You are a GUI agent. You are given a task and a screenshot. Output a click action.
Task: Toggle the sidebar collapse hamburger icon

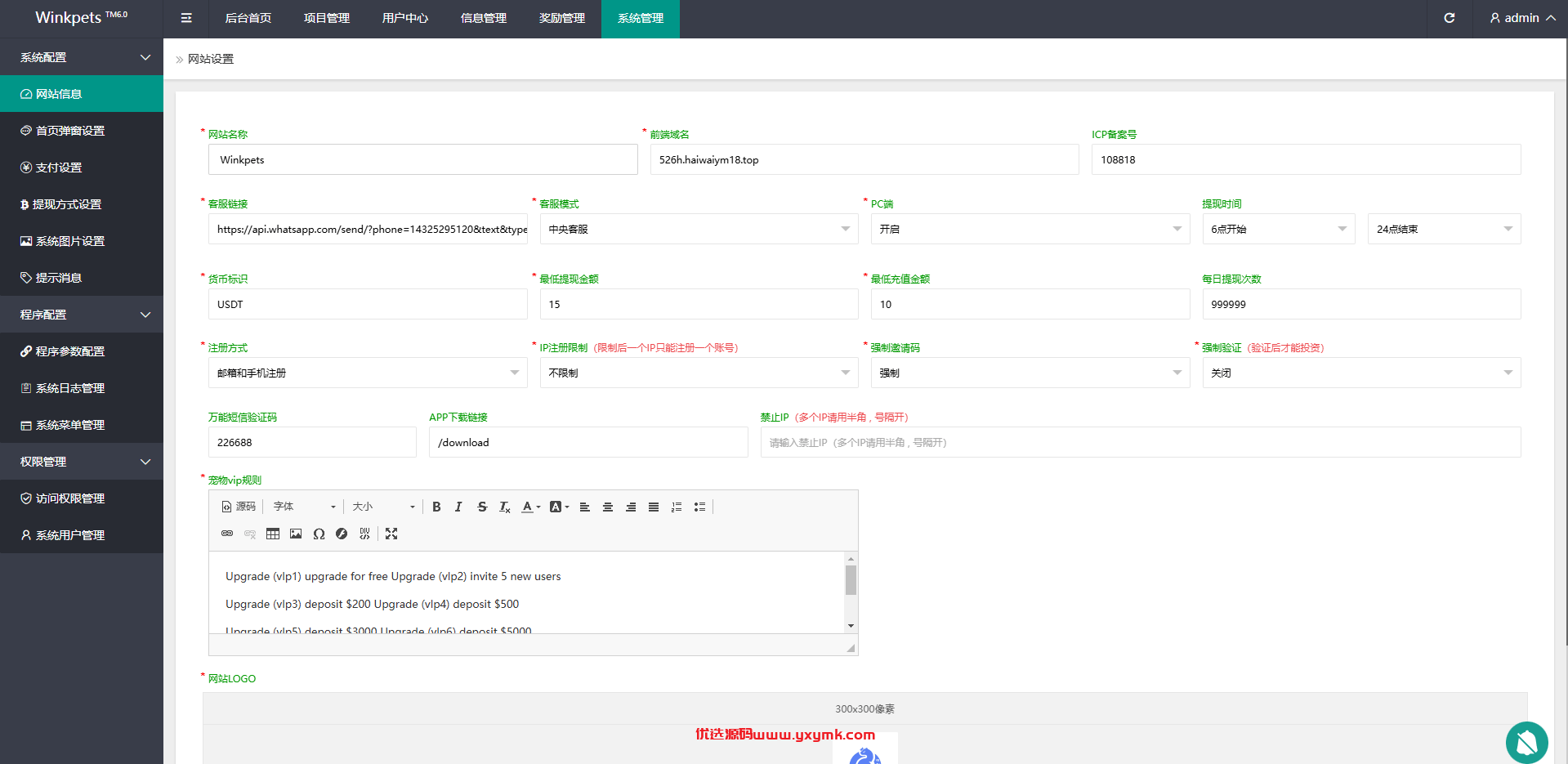point(186,18)
